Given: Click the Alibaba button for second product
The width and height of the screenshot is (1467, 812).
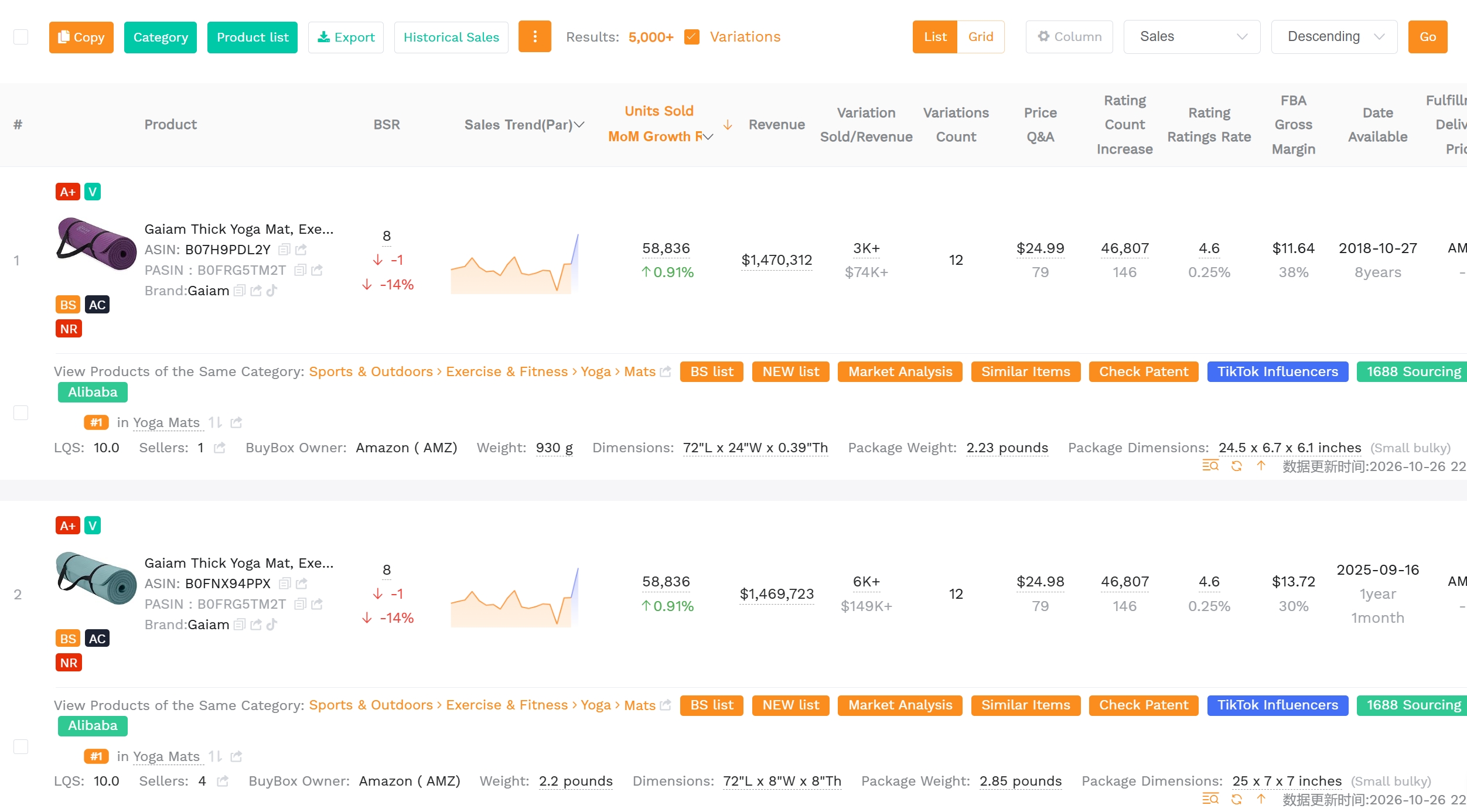Looking at the screenshot, I should pos(93,725).
